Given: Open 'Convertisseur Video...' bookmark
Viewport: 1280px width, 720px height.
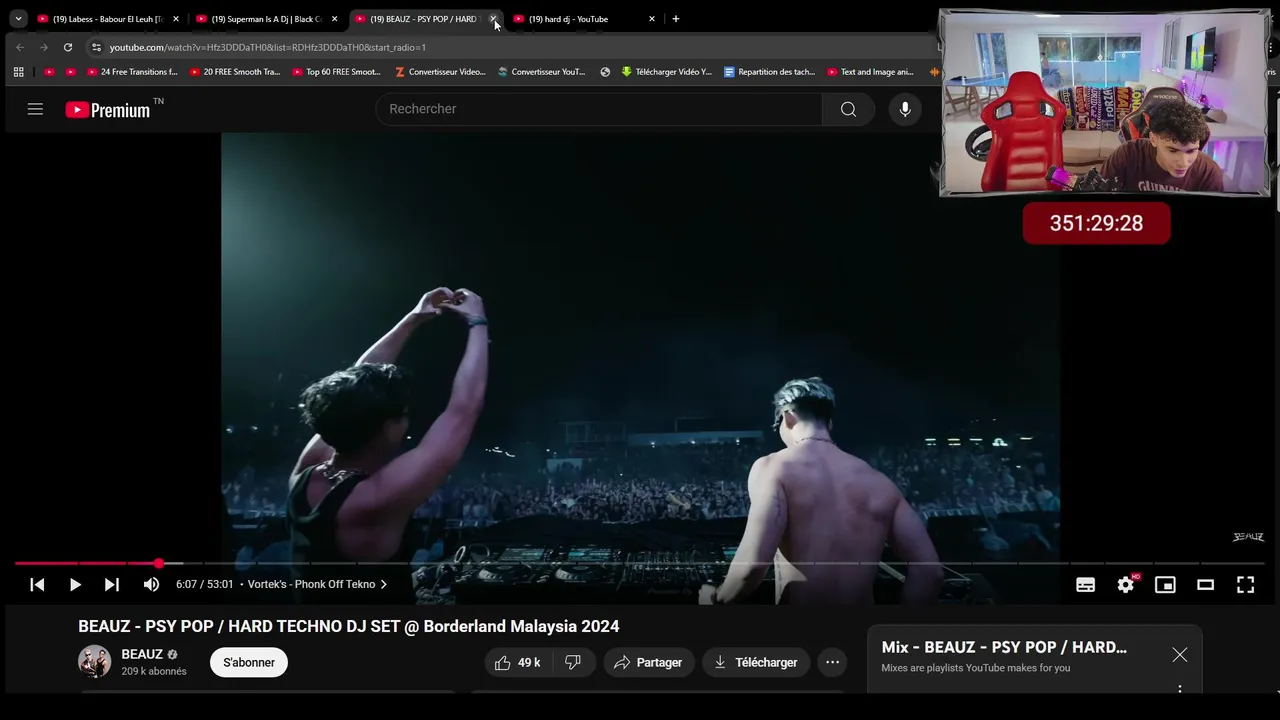Looking at the screenshot, I should point(440,72).
